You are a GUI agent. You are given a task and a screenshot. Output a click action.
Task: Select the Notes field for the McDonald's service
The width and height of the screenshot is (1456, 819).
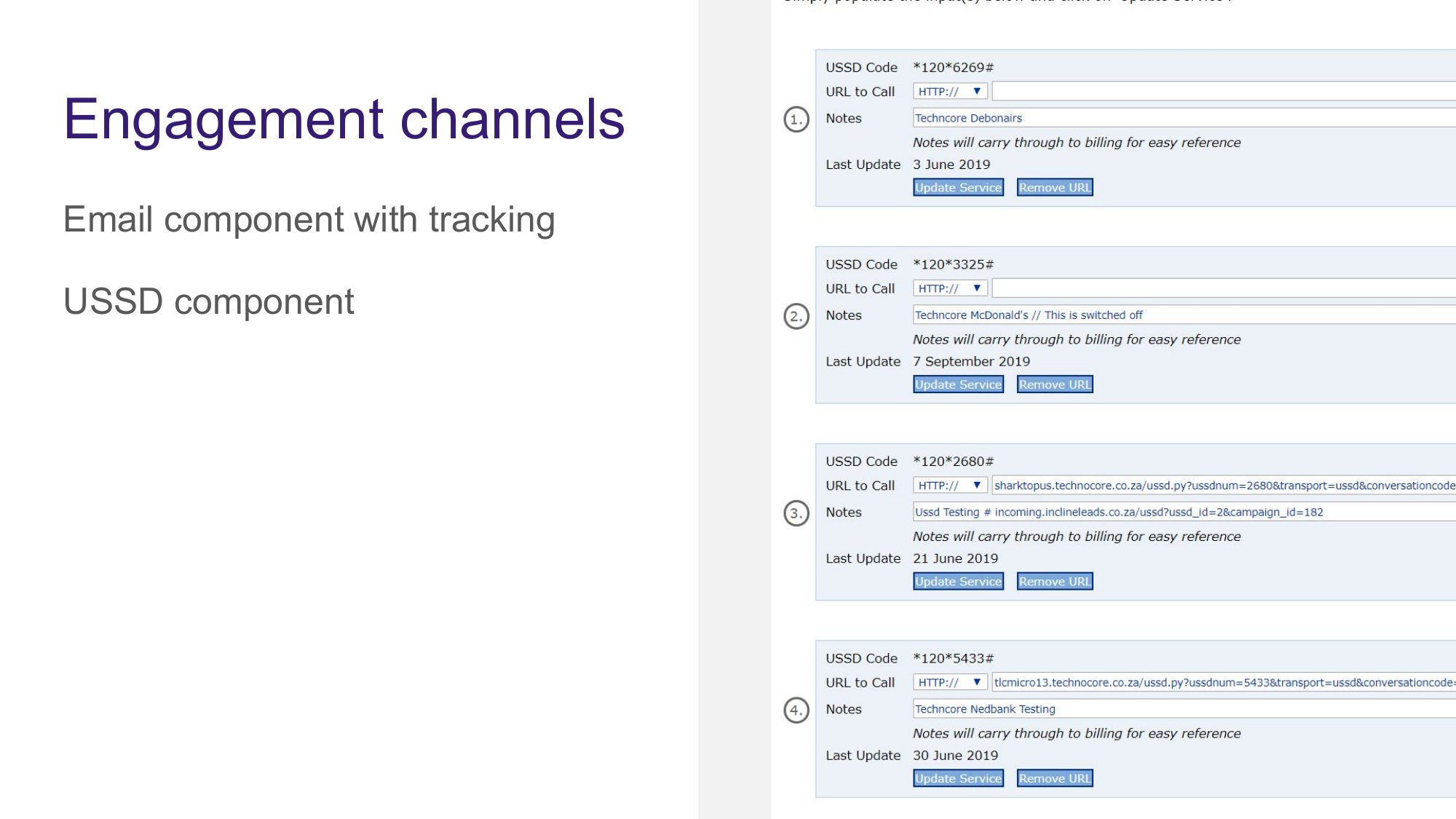pyautogui.click(x=1179, y=314)
